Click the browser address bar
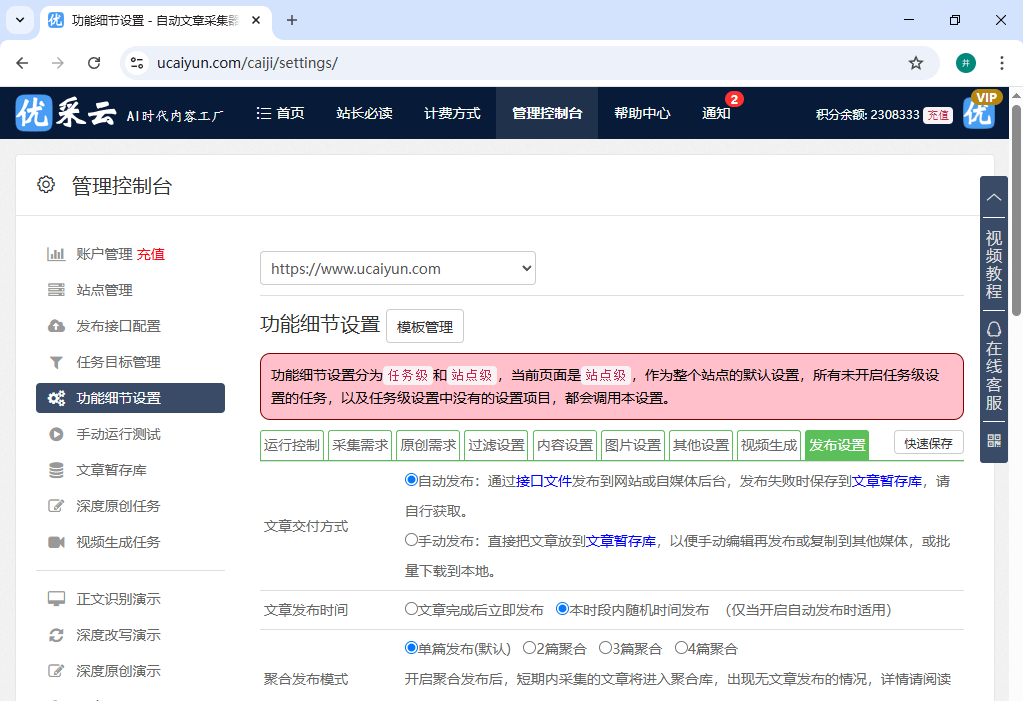The width and height of the screenshot is (1023, 701). pyautogui.click(x=400, y=62)
